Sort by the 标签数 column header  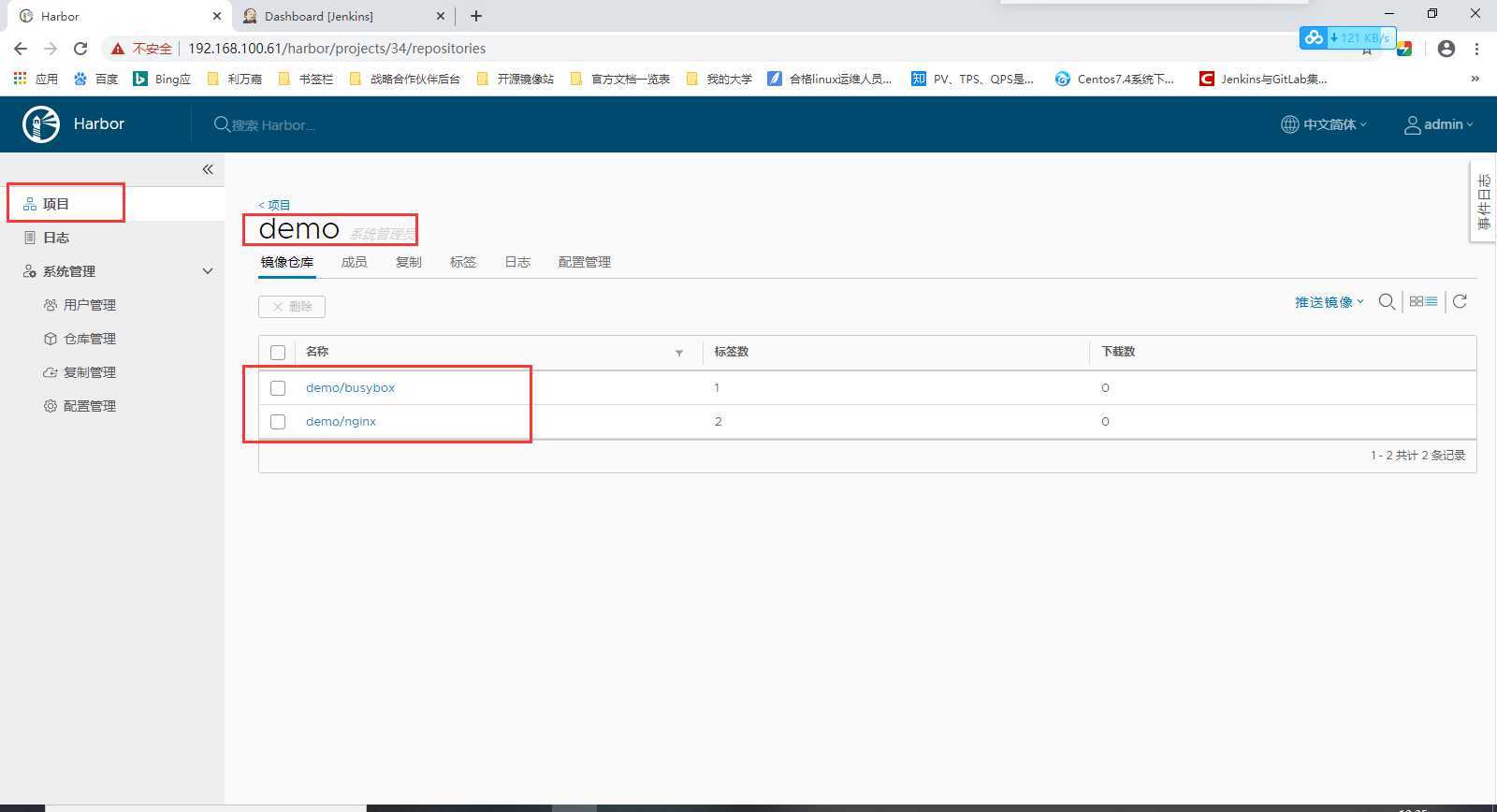pos(731,352)
